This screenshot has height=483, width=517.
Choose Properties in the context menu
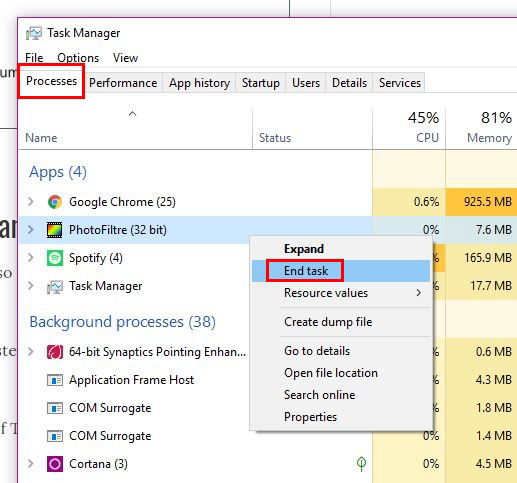(341, 417)
